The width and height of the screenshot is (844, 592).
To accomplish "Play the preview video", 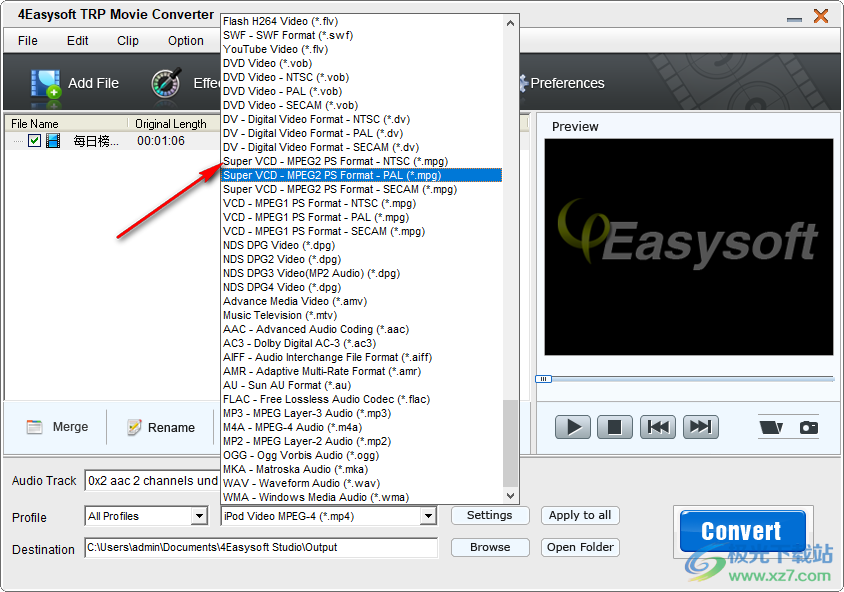I will click(x=573, y=427).
